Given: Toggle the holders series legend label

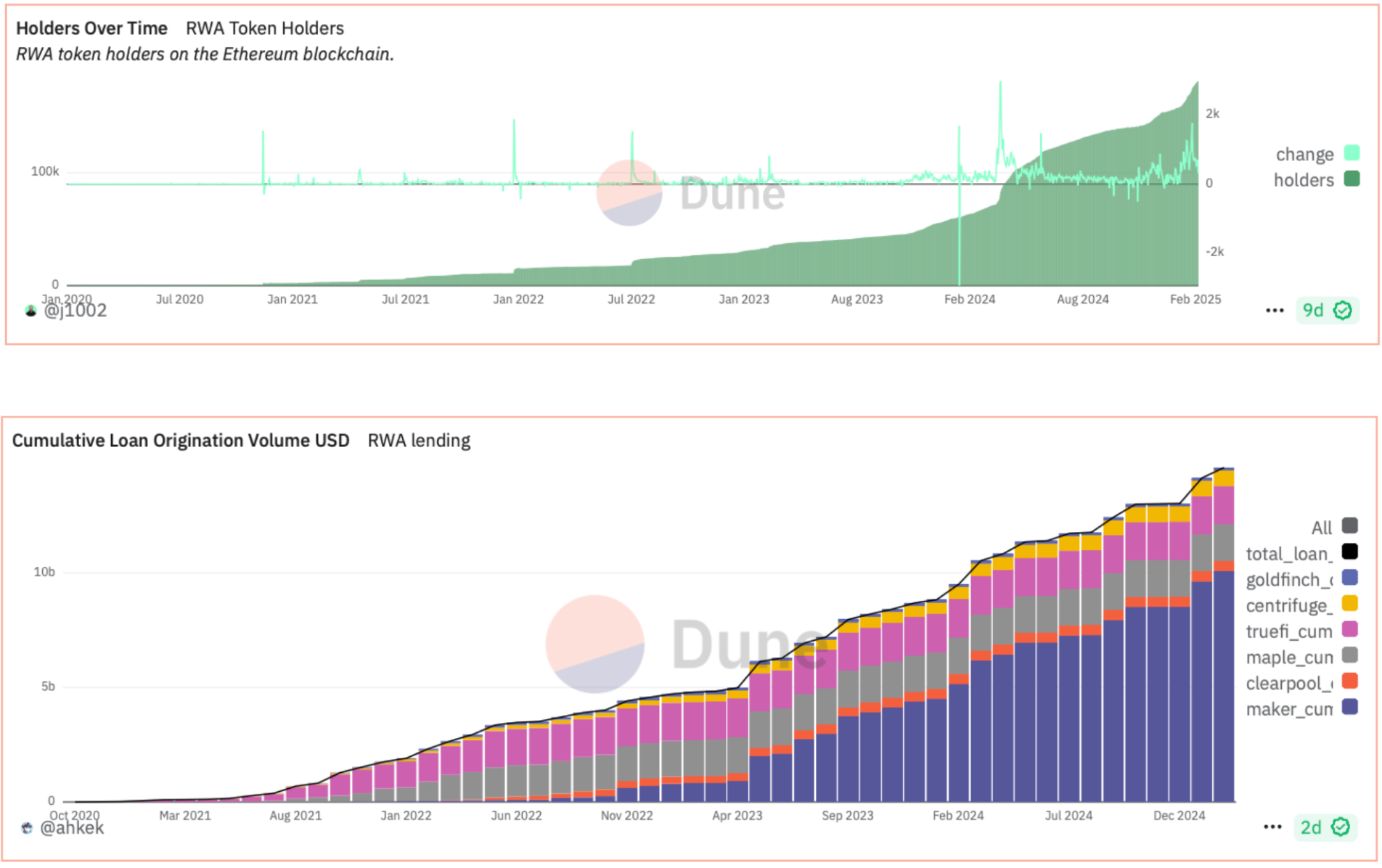Looking at the screenshot, I should tap(1304, 180).
